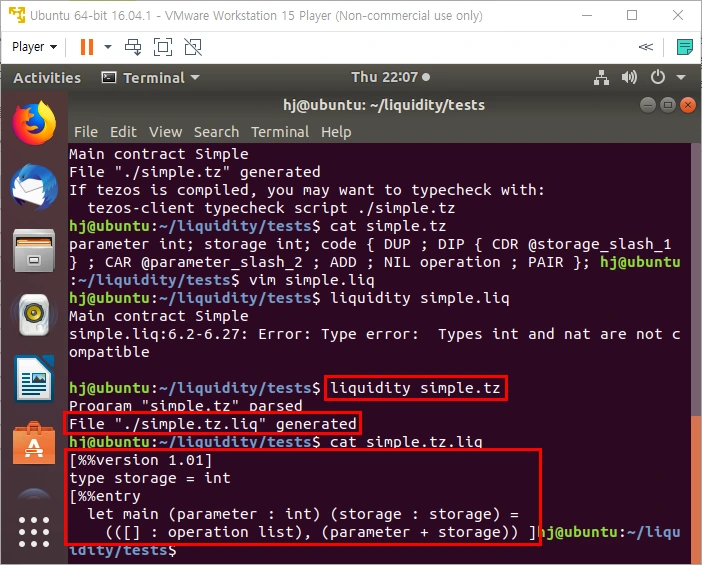Click the network status icon
This screenshot has height=565, width=702.
[x=601, y=78]
